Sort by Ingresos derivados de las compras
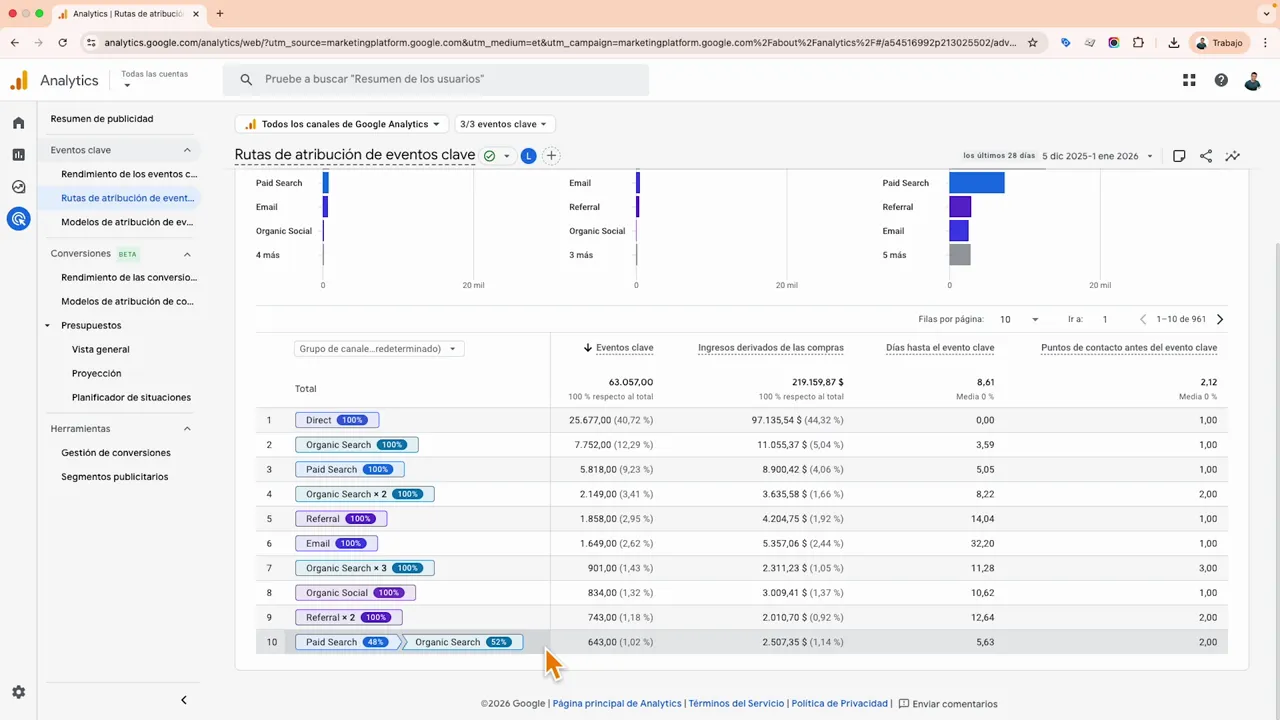Viewport: 1280px width, 720px height. 771,348
